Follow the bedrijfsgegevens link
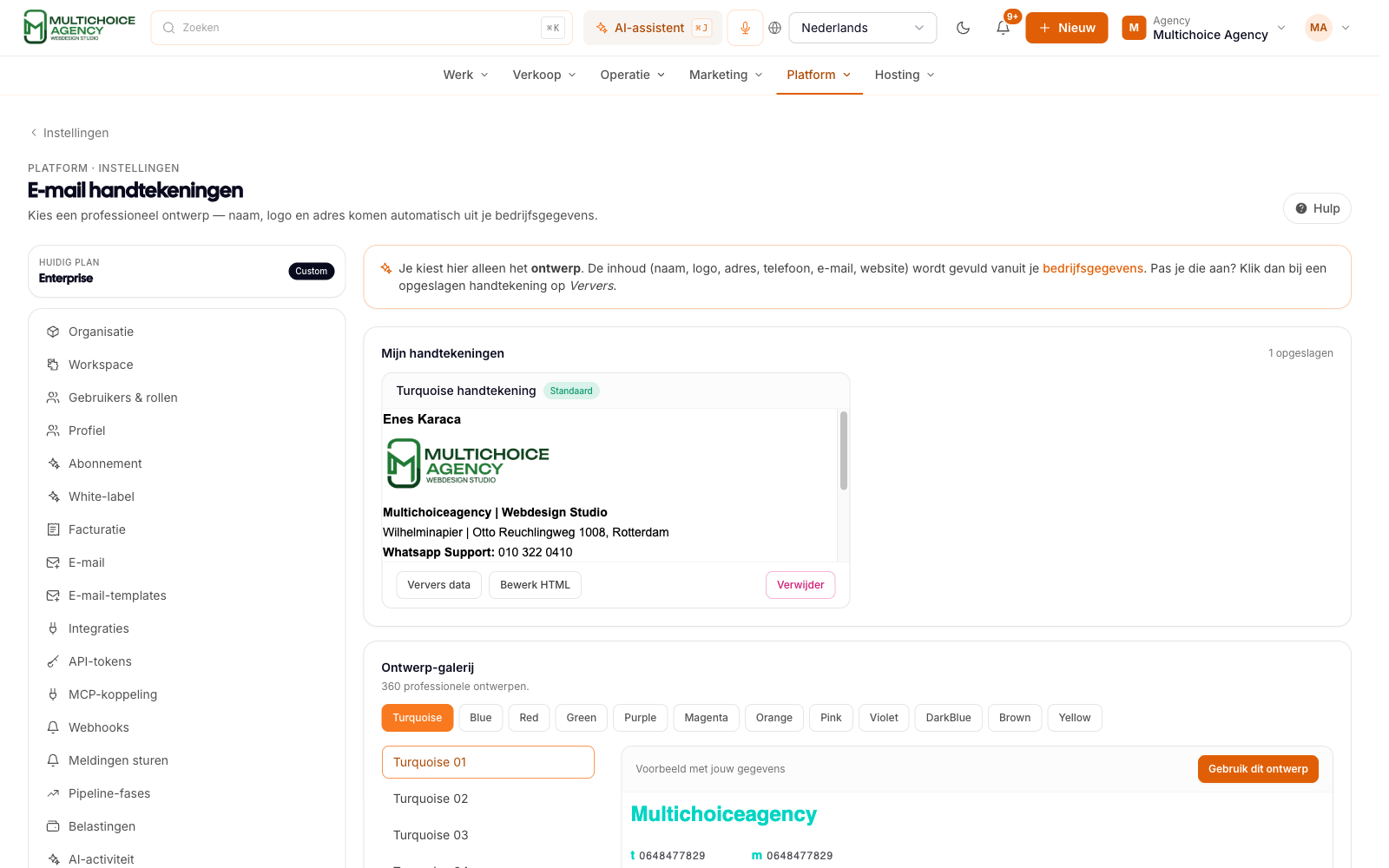 point(1093,268)
